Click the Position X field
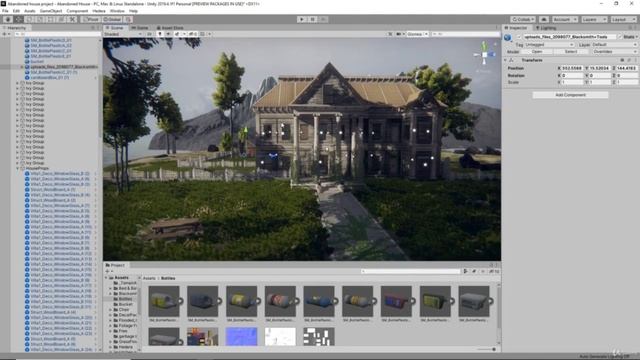Viewport: 640px width, 360px height. [x=571, y=68]
